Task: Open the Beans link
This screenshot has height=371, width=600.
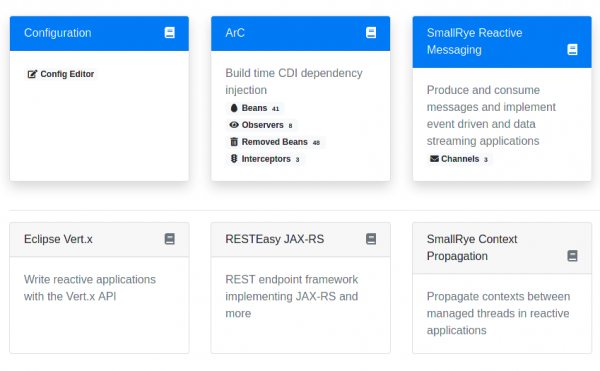Action: tap(255, 108)
